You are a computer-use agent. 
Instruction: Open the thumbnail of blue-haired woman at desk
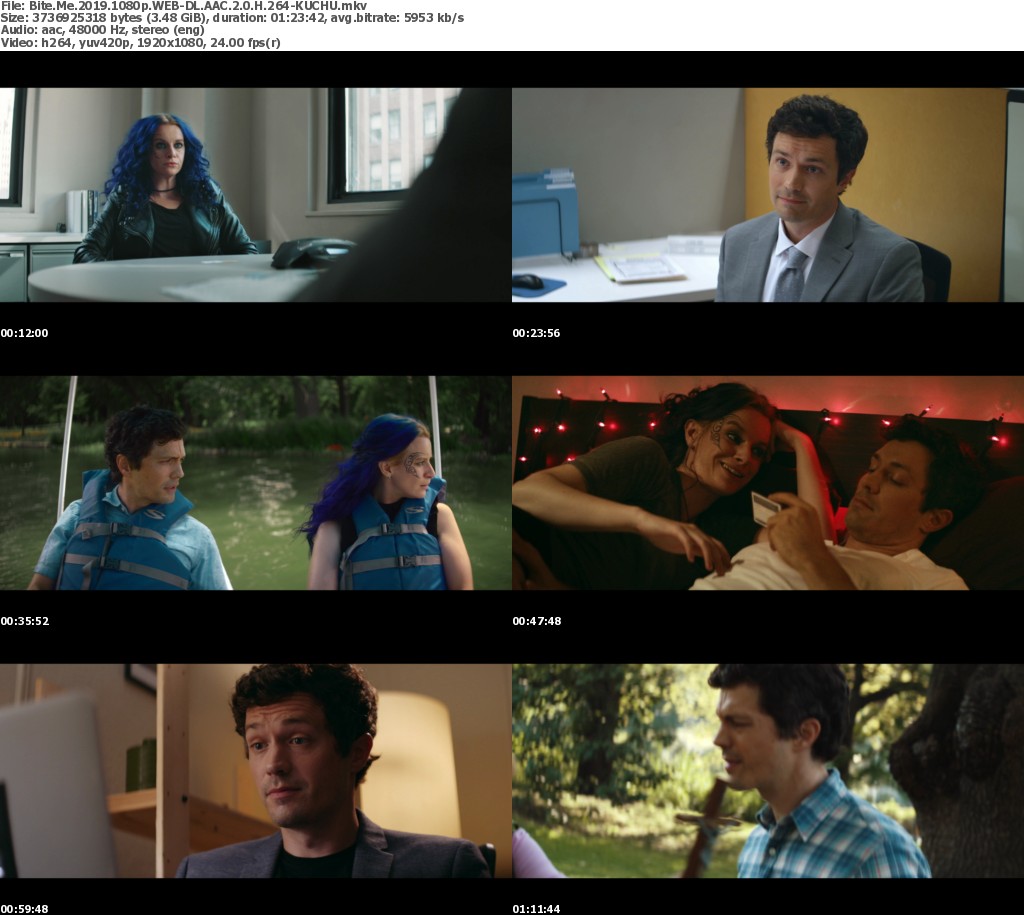255,195
